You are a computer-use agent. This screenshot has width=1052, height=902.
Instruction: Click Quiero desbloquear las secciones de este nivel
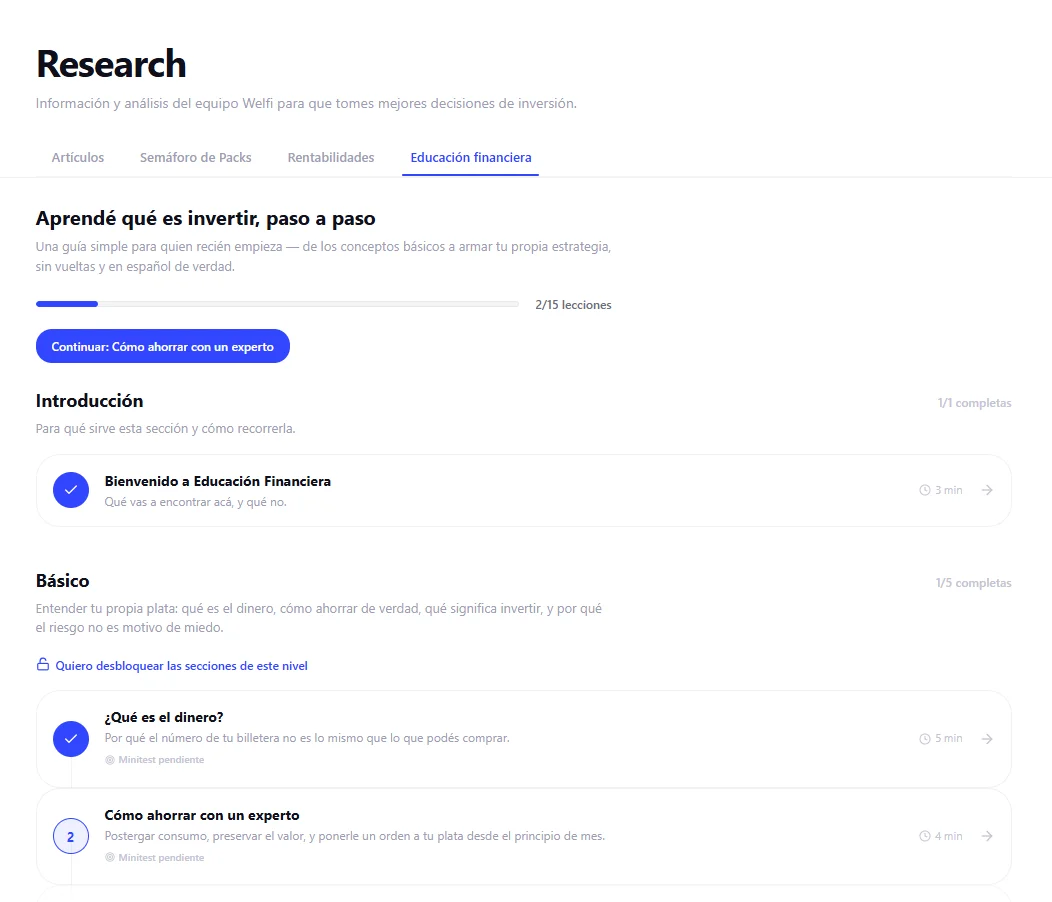coord(181,666)
